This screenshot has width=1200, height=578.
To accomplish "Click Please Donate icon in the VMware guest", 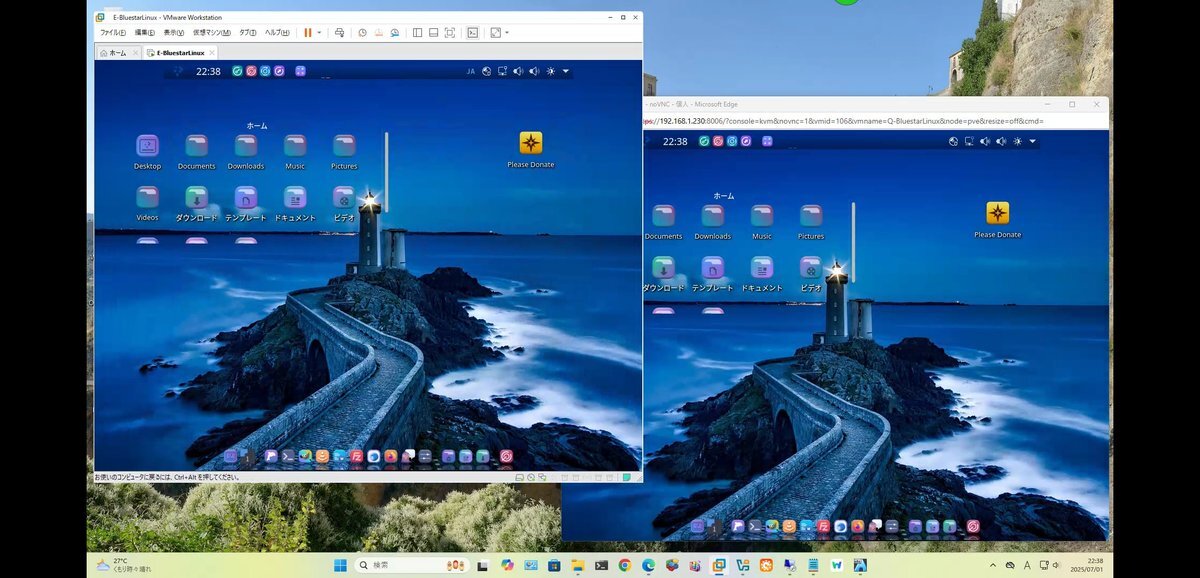I will [531, 149].
